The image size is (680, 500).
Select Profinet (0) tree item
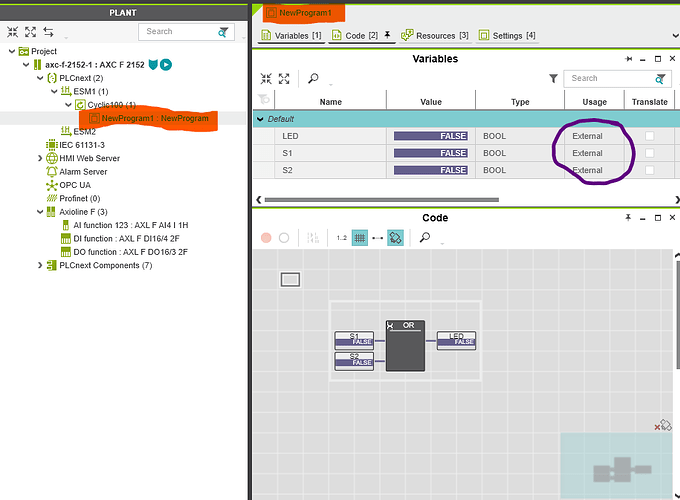[73, 198]
